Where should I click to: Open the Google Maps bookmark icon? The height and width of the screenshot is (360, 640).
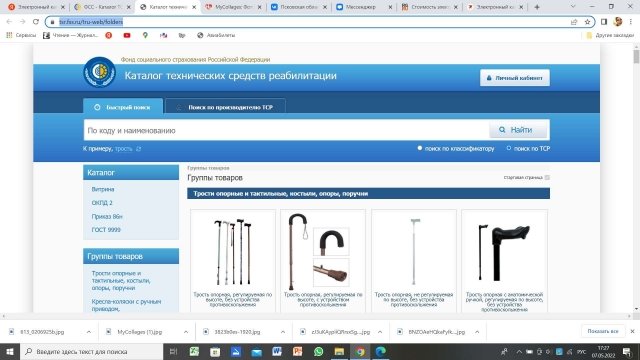[145, 36]
